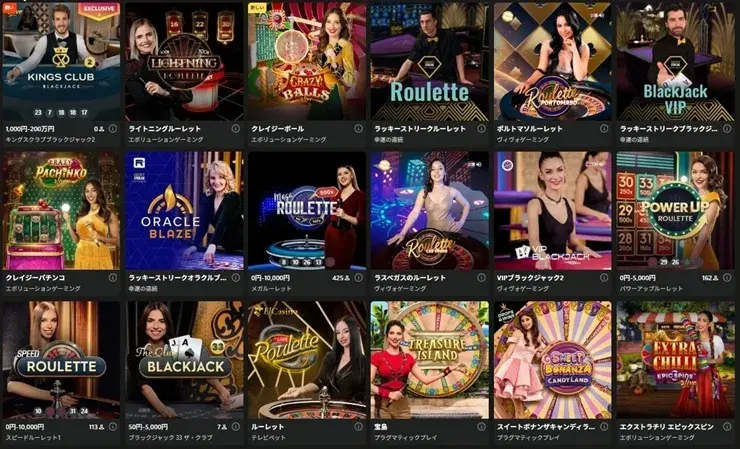Image resolution: width=740 pixels, height=449 pixels.
Task: Open info icon for ライトニングルーレット
Action: [235, 128]
